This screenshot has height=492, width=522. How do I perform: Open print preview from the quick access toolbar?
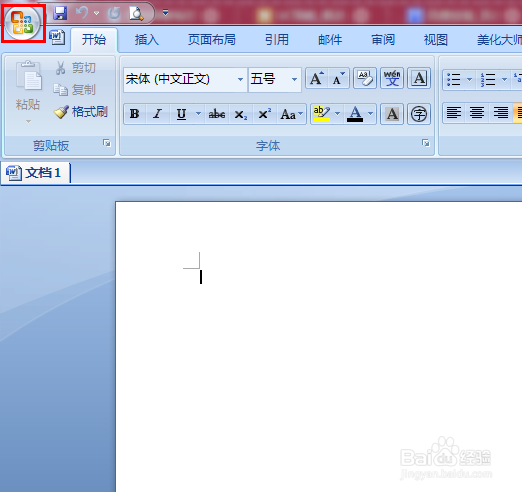137,13
